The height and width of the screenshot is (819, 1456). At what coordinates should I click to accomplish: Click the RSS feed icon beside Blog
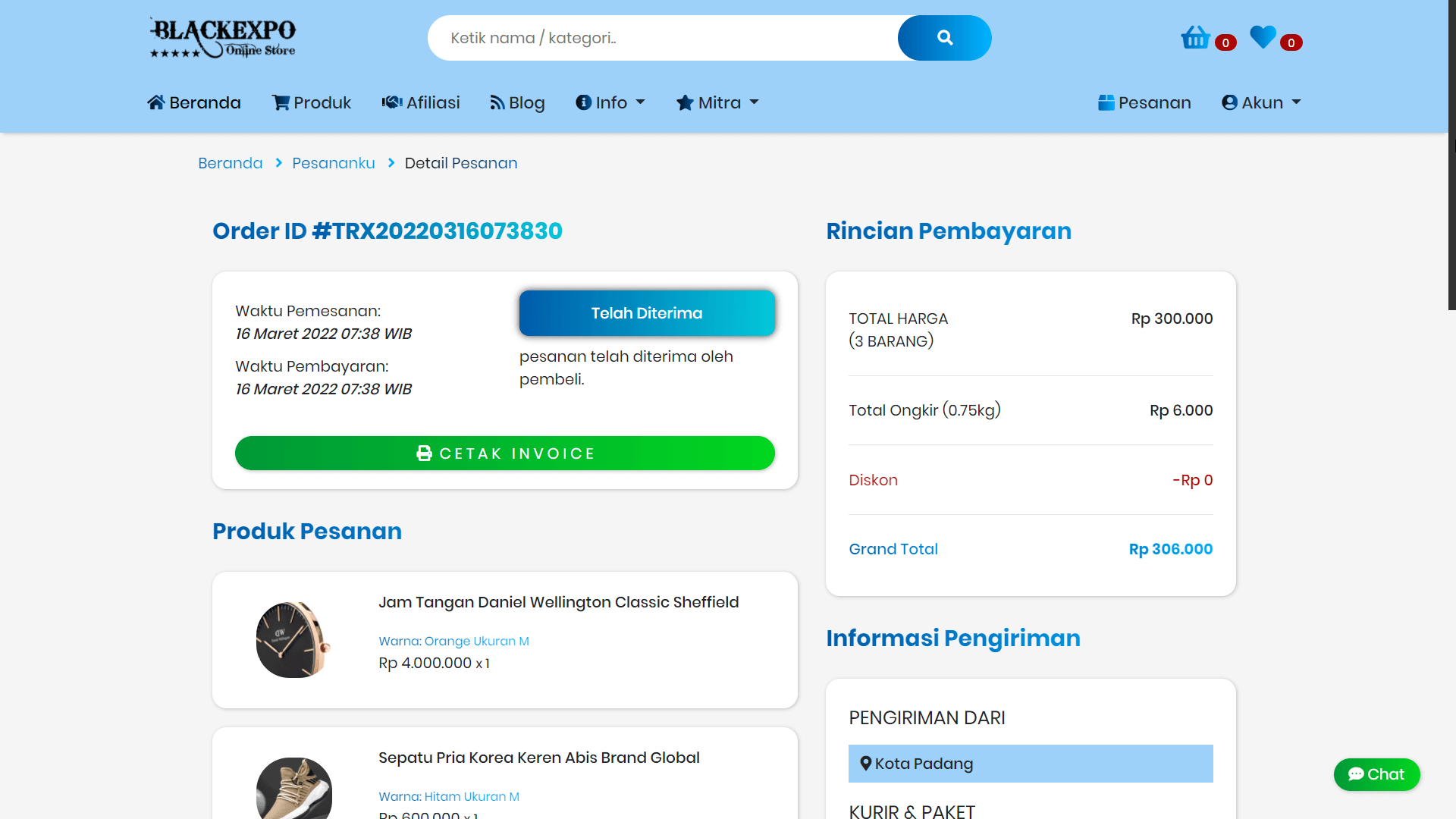point(496,102)
